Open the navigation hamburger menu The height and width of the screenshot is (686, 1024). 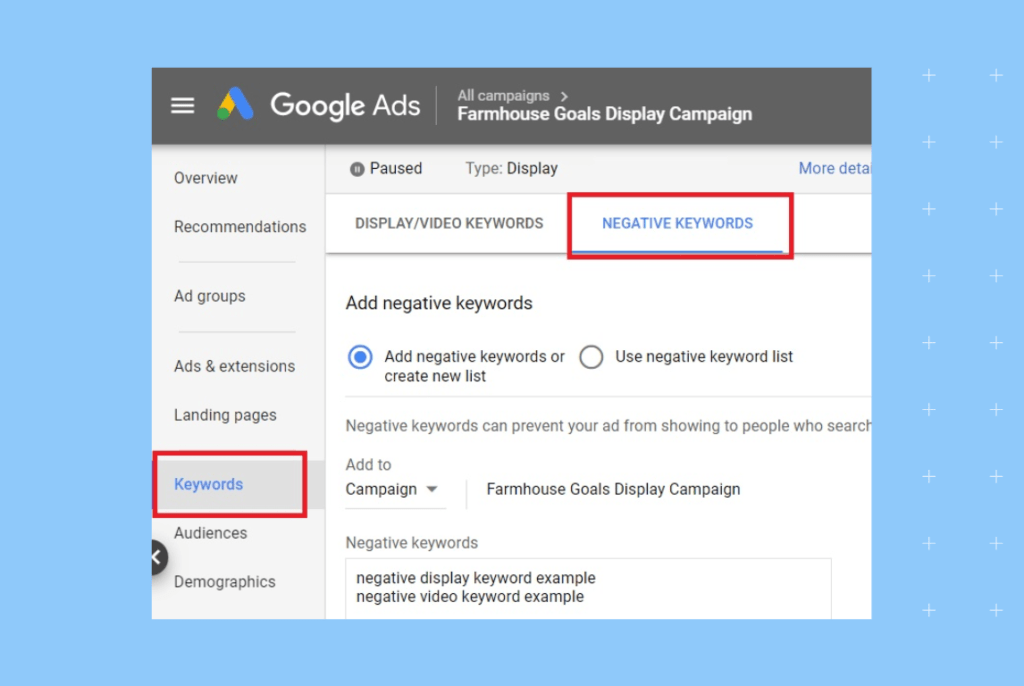(x=182, y=105)
